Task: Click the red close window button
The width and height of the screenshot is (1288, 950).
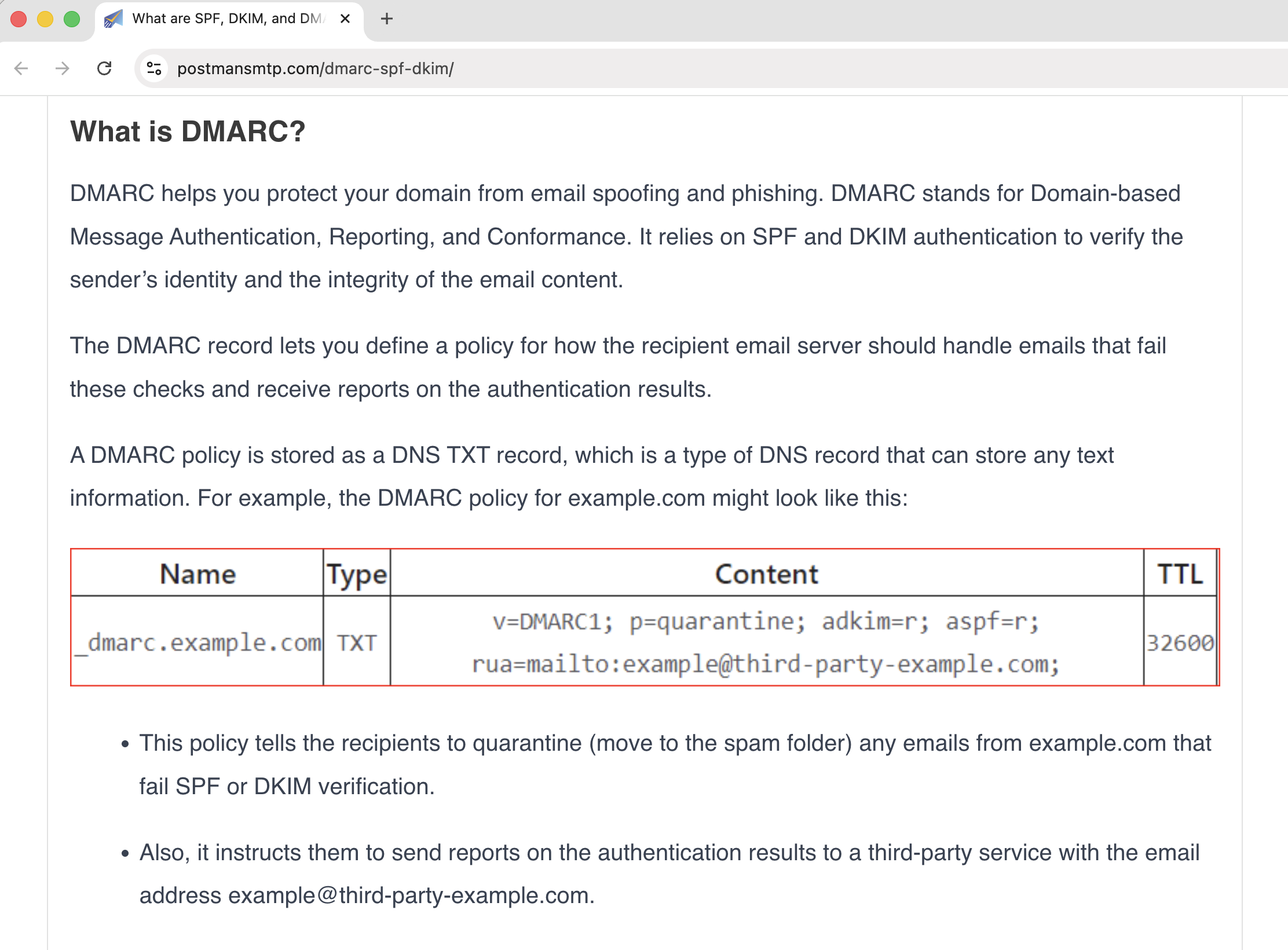Action: 19,19
